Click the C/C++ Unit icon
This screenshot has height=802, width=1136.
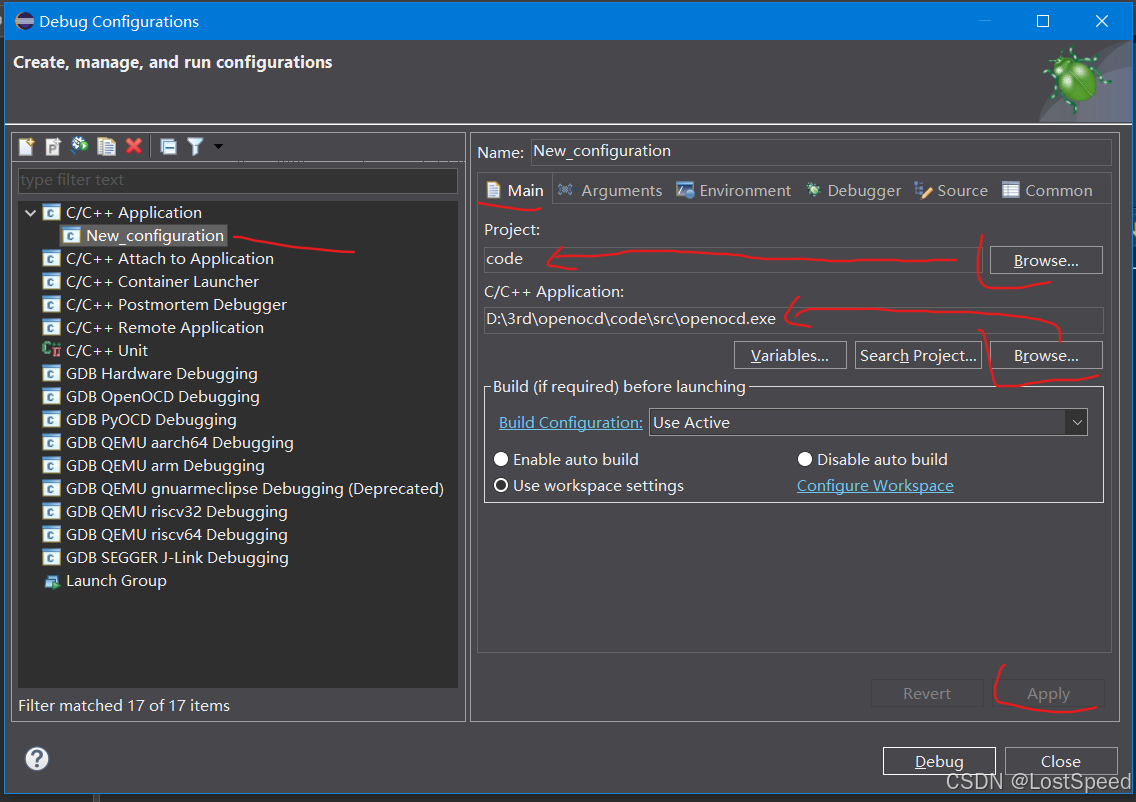pos(51,350)
